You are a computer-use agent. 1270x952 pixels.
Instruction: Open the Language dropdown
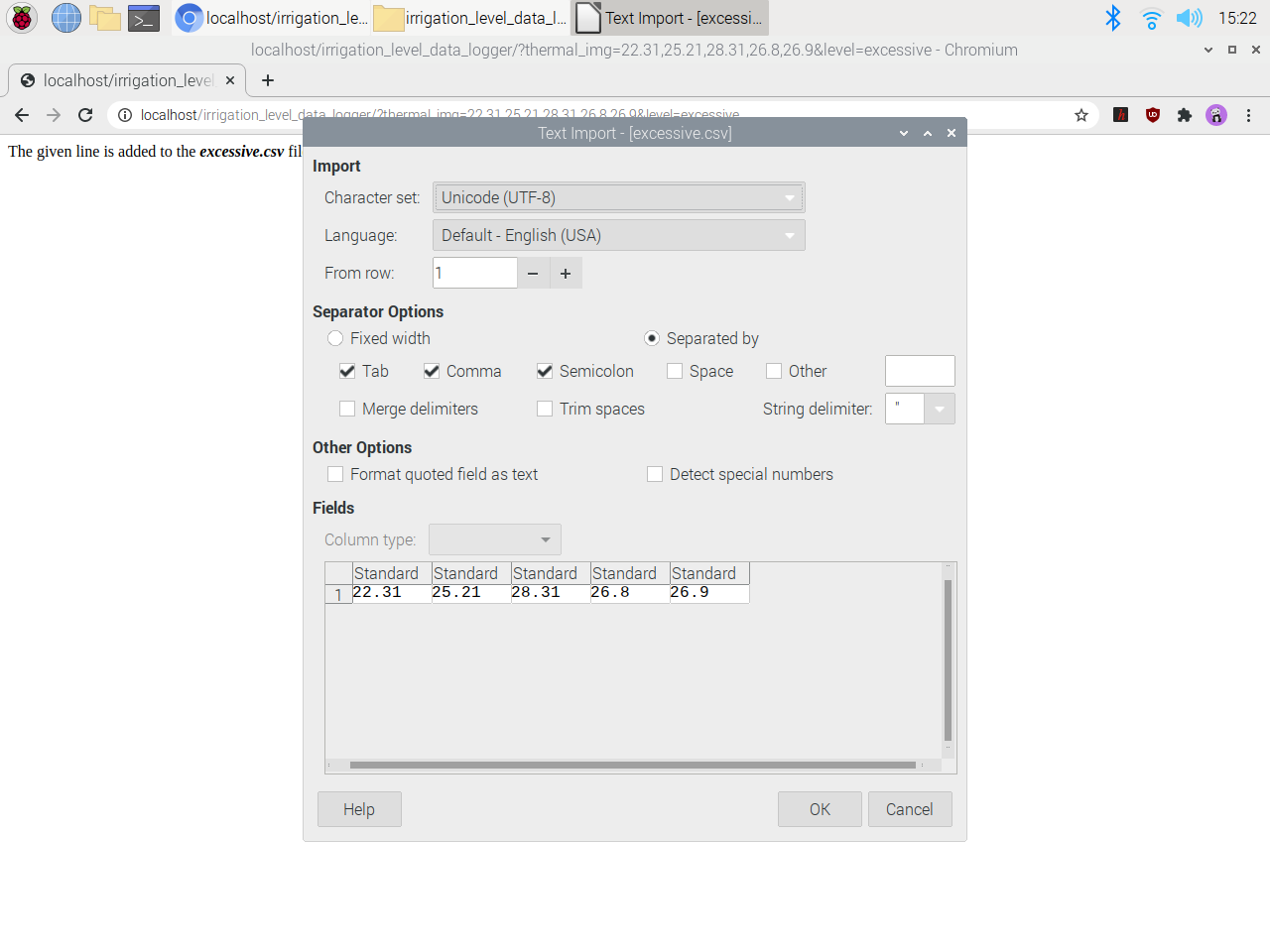619,235
